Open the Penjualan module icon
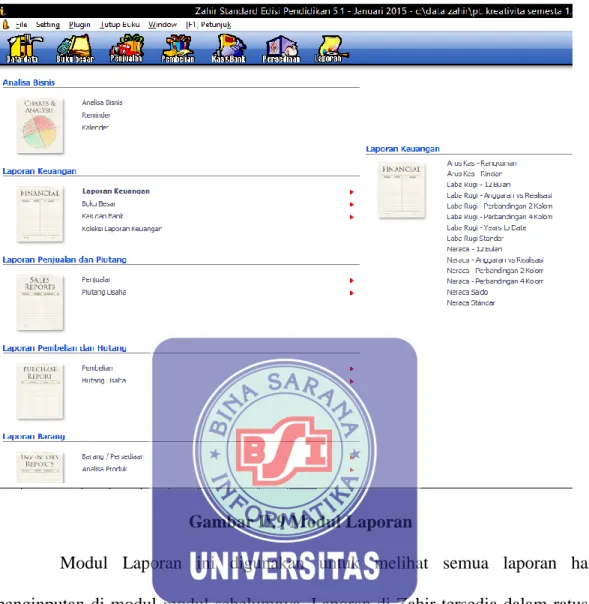The image size is (589, 604). pos(126,49)
